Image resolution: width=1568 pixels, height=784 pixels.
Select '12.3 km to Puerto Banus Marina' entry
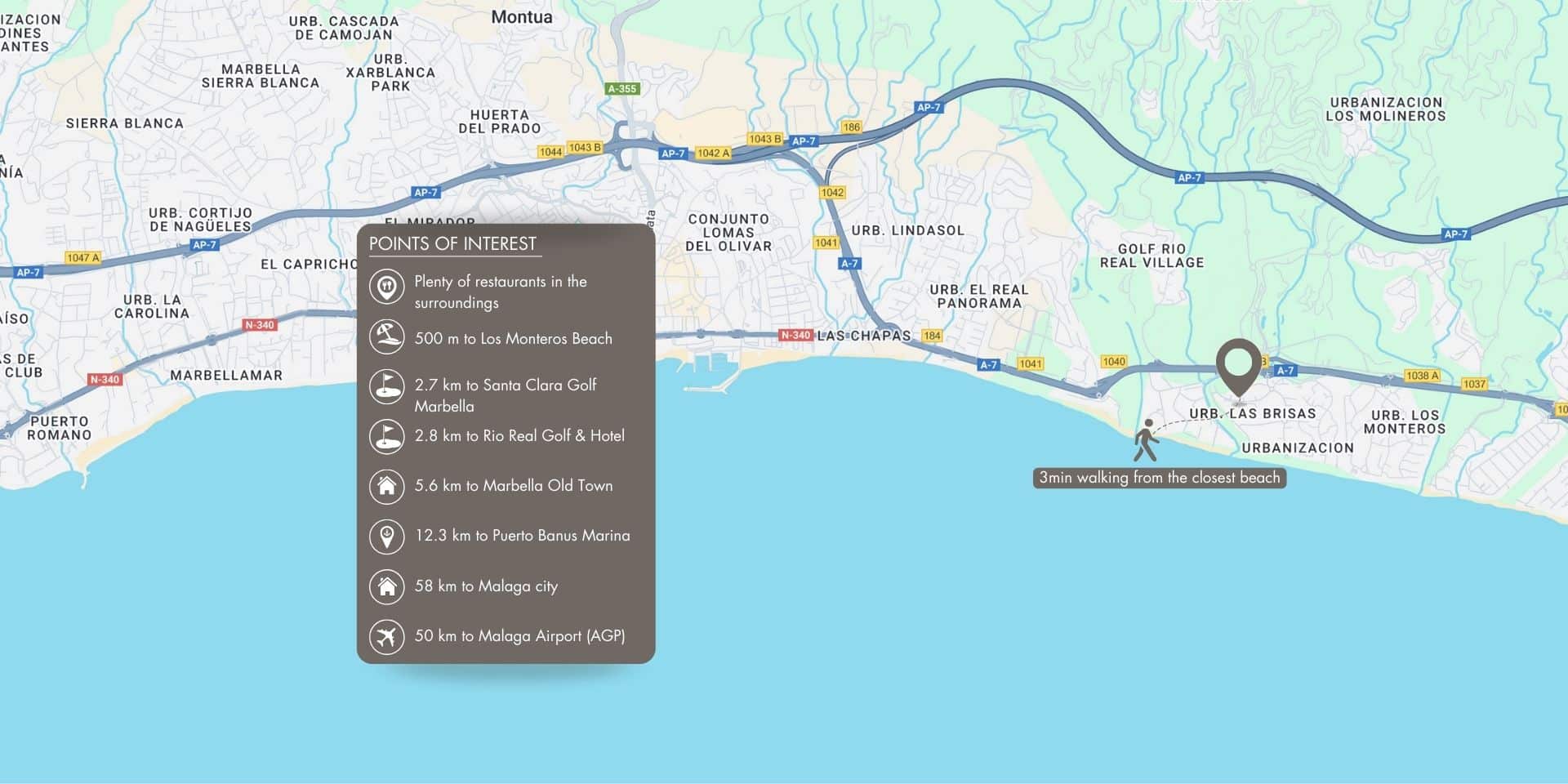522,536
